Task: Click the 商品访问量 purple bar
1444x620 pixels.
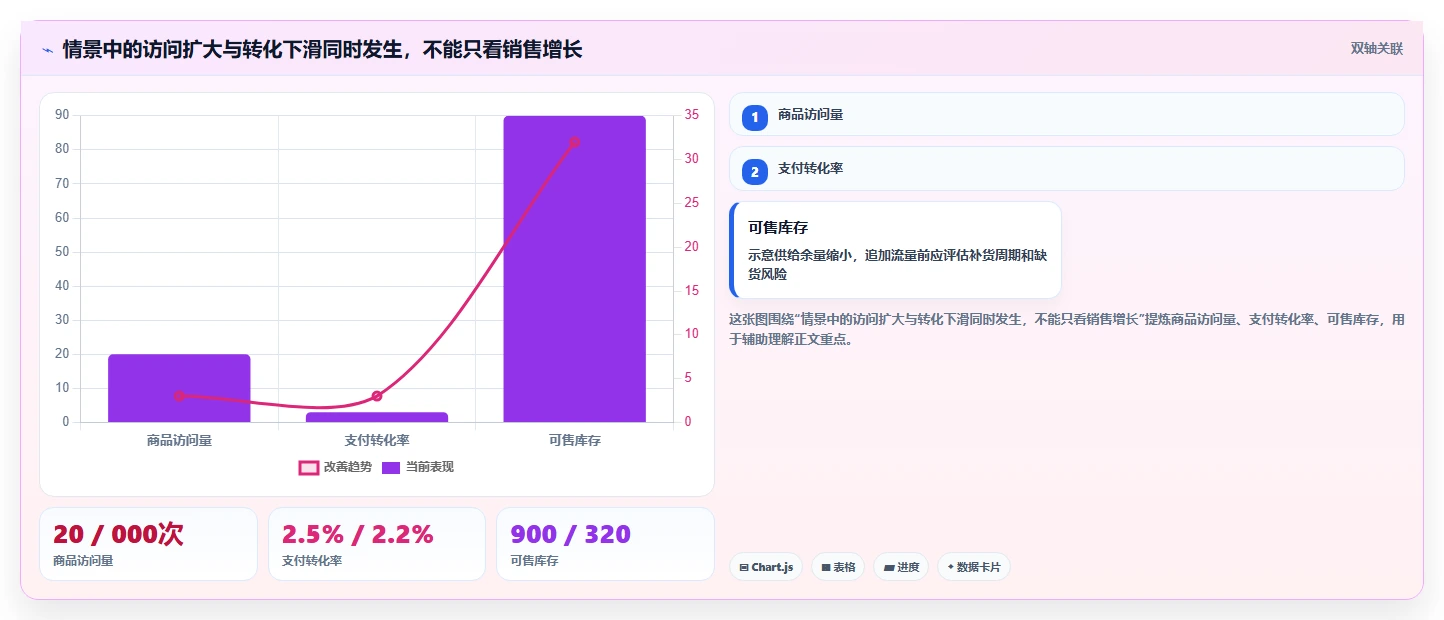Action: 179,388
